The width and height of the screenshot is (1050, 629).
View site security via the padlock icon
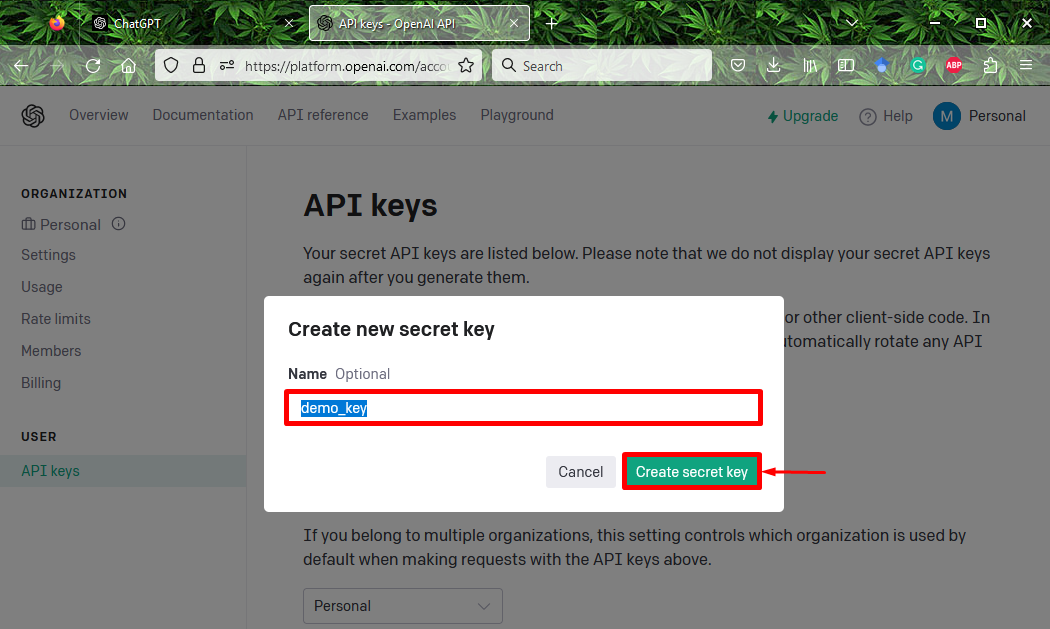click(199, 66)
